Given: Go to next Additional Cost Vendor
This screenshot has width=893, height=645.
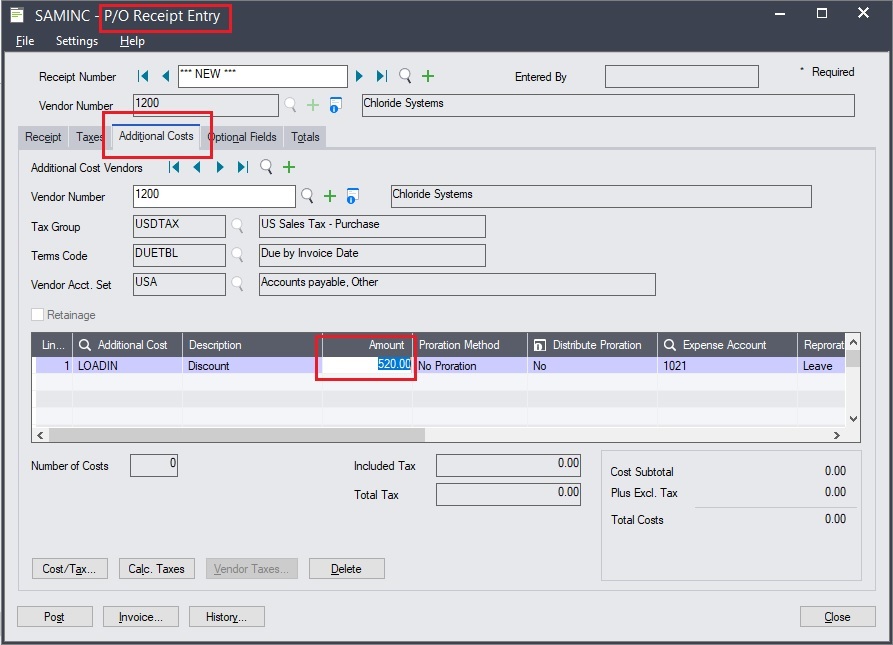Looking at the screenshot, I should [x=220, y=167].
